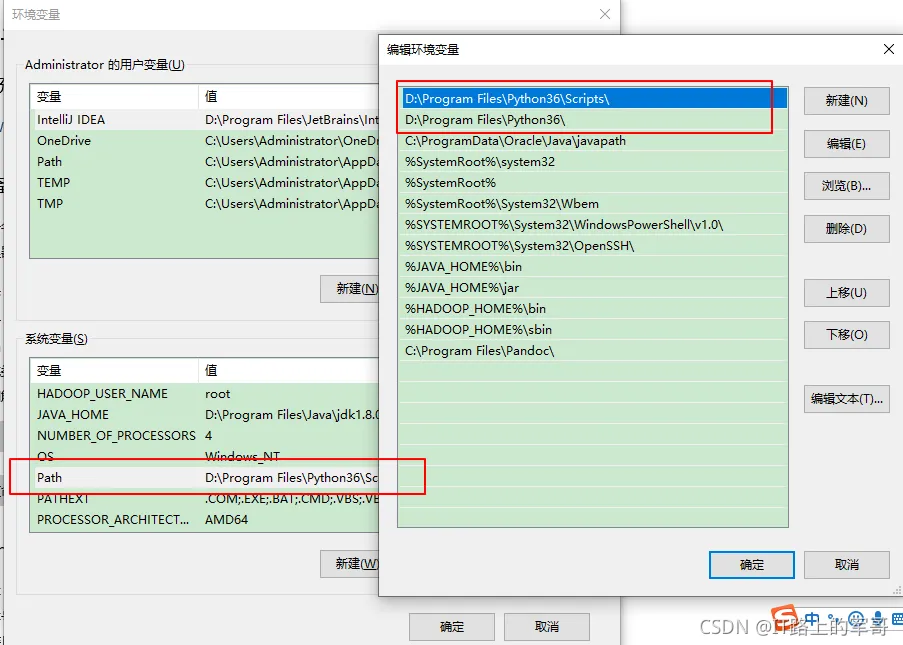Screen dimensions: 903x645
Task: Select the %HADOOP_HOME%\sbin entry
Action: [x=593, y=330]
